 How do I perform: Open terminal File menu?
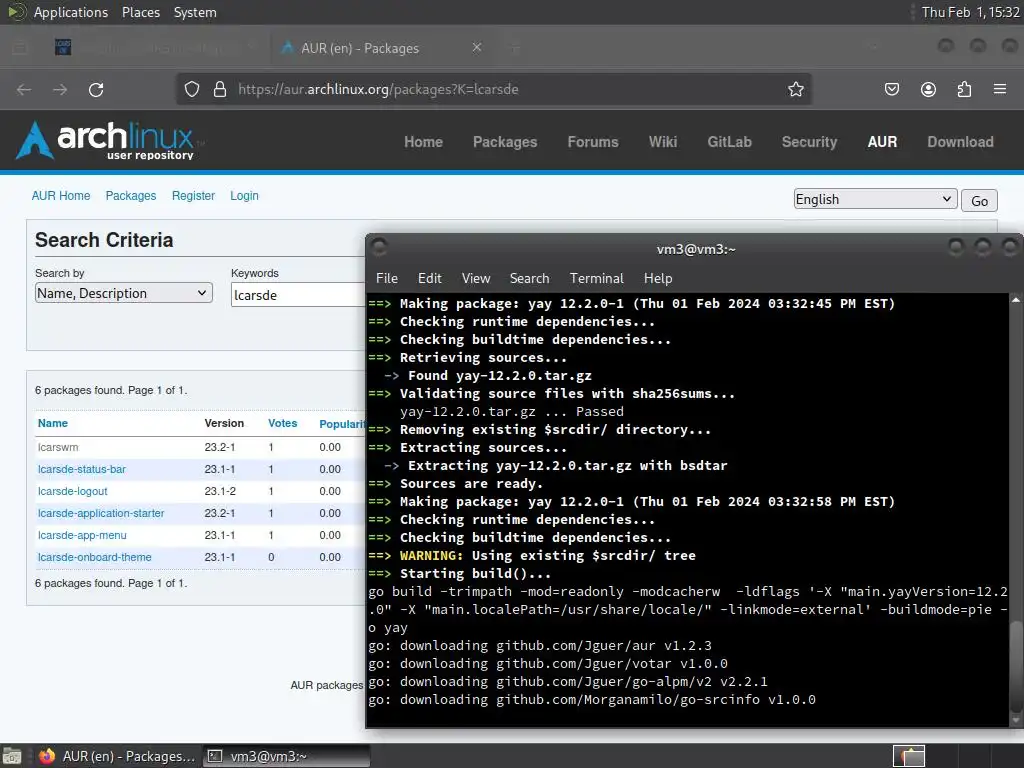(387, 278)
